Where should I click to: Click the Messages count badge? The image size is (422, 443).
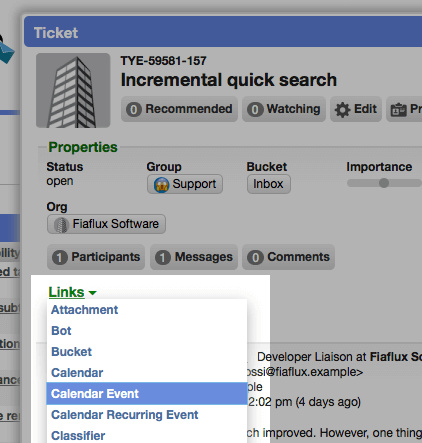pyautogui.click(x=163, y=257)
